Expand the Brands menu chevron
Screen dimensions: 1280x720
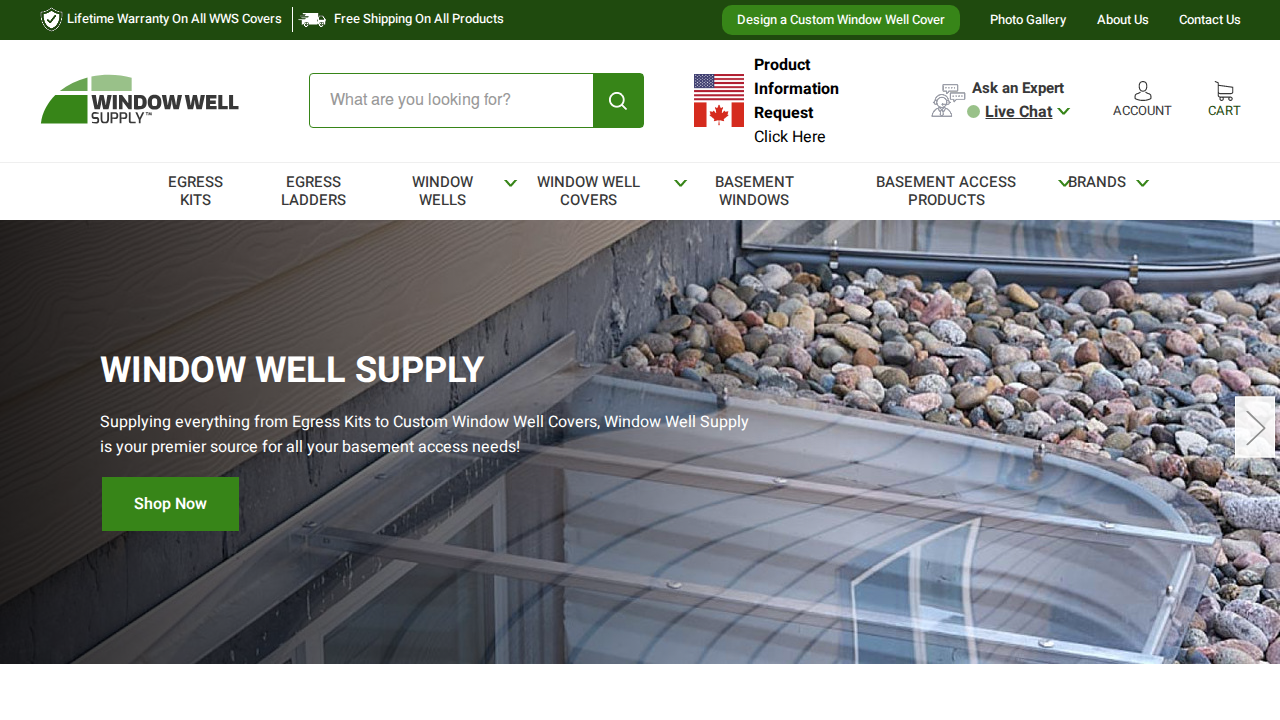point(1142,183)
